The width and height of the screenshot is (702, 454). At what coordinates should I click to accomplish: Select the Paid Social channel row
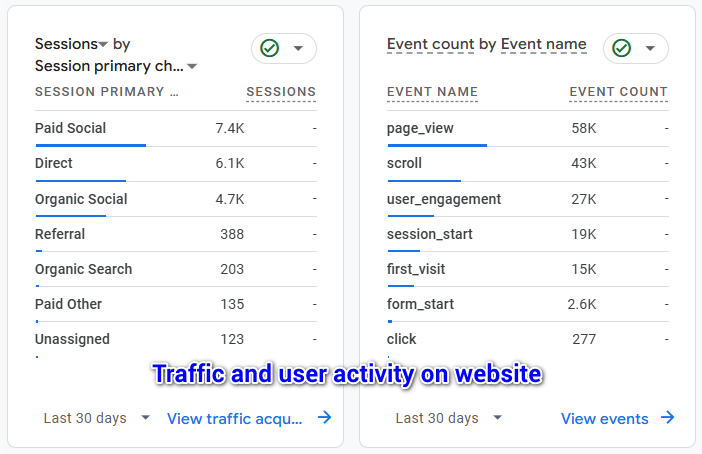[70, 128]
